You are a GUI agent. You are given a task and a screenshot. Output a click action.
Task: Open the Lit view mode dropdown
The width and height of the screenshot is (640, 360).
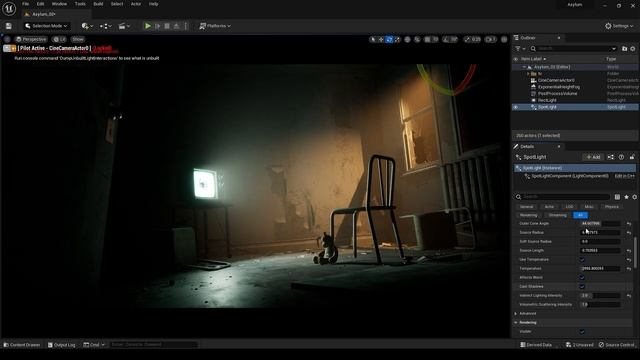pyautogui.click(x=59, y=39)
